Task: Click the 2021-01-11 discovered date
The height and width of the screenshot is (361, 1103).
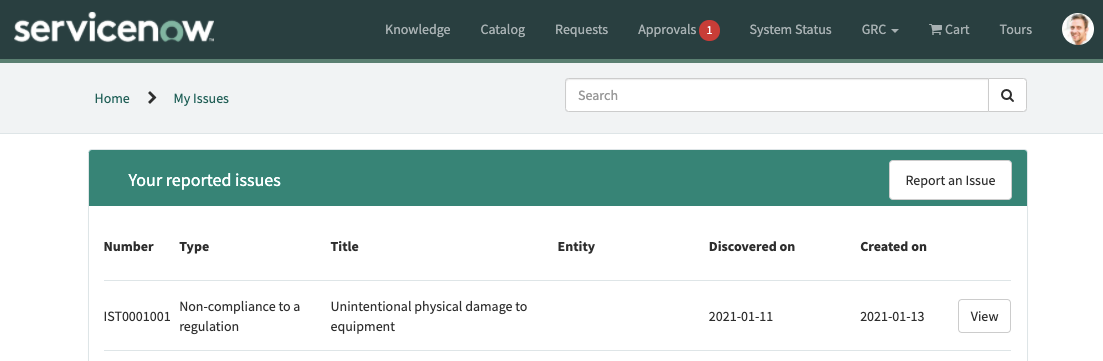Action: [x=741, y=316]
